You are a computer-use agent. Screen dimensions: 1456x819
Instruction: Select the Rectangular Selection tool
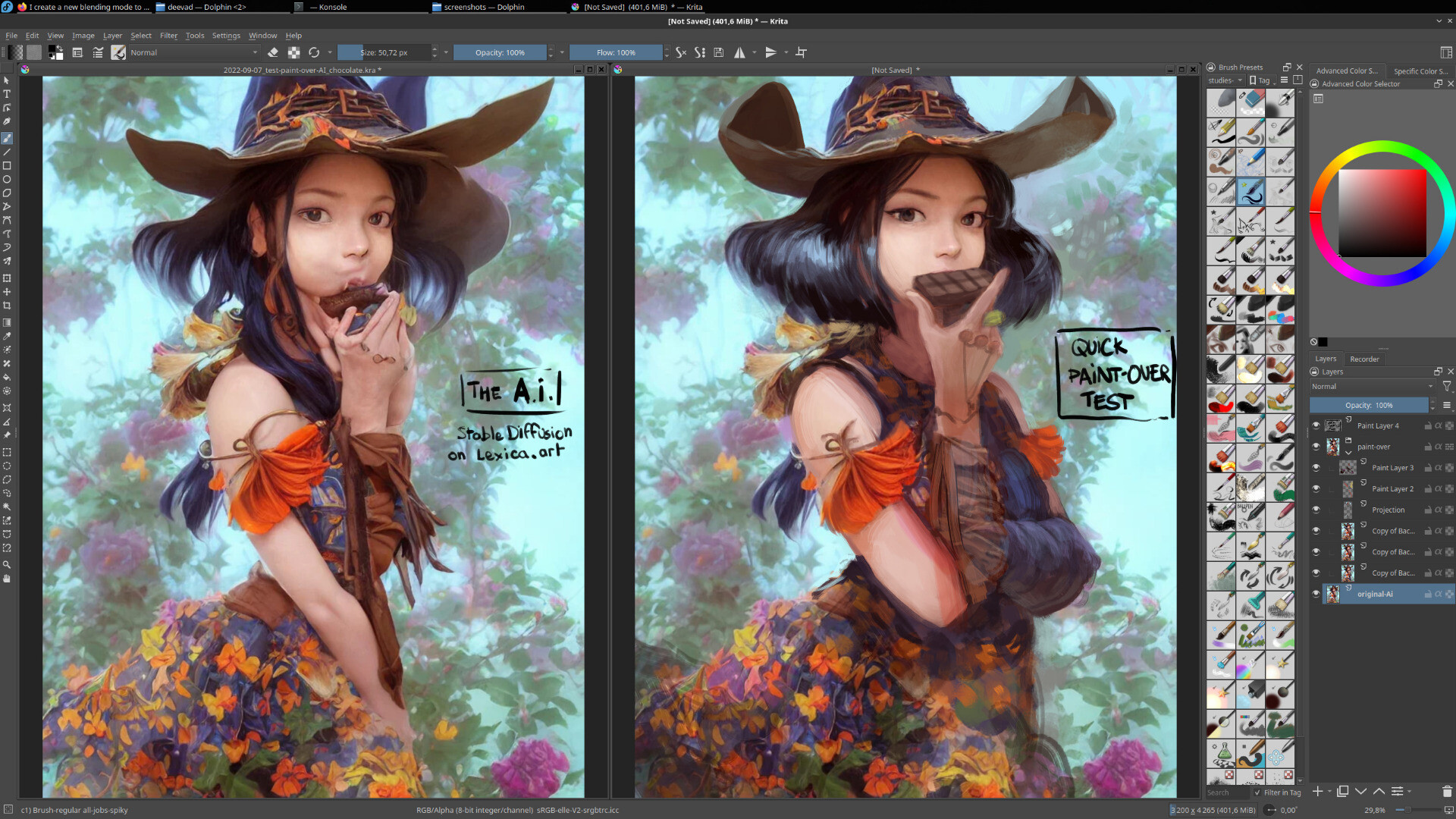tap(7, 452)
